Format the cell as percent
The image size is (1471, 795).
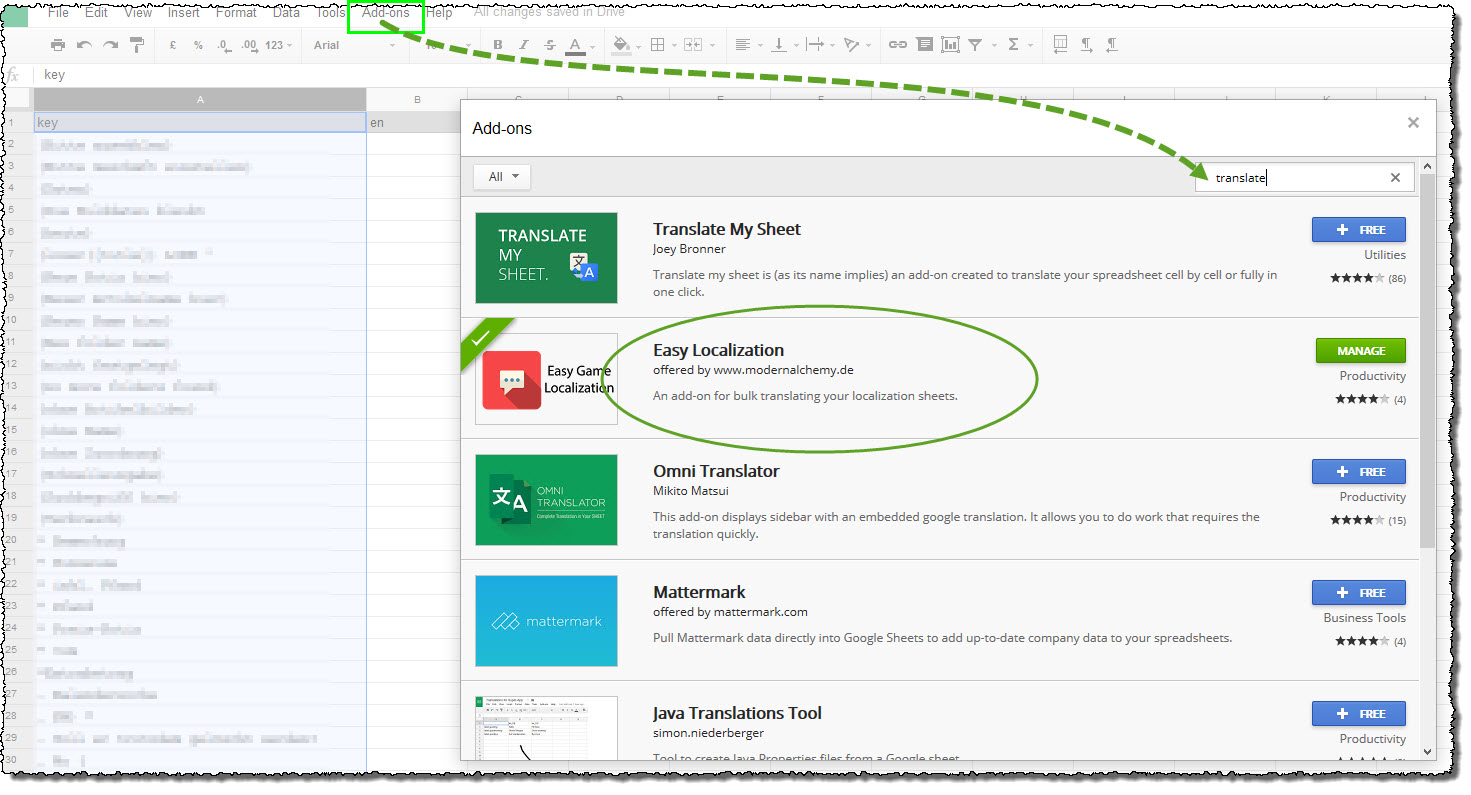point(198,45)
